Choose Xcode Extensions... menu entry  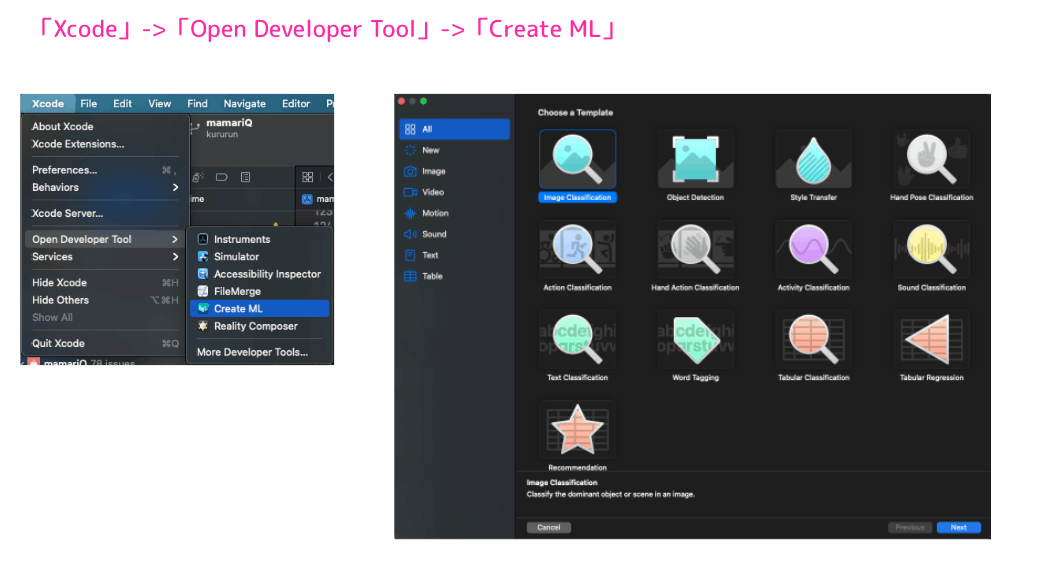click(x=105, y=144)
